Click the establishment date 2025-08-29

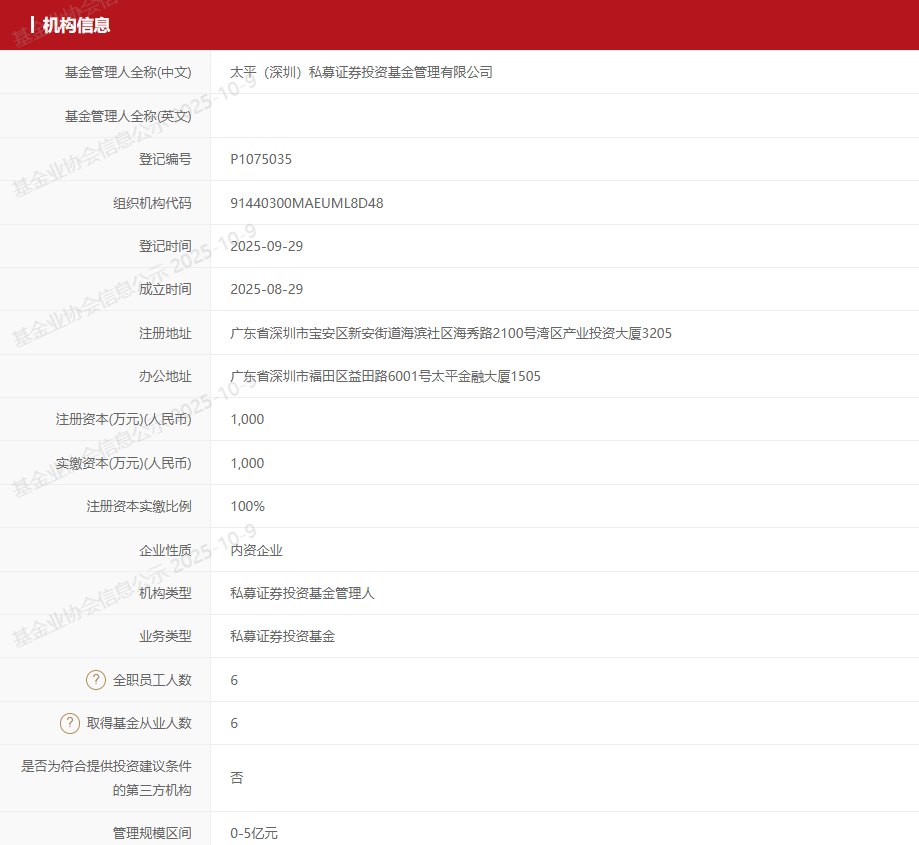click(266, 289)
